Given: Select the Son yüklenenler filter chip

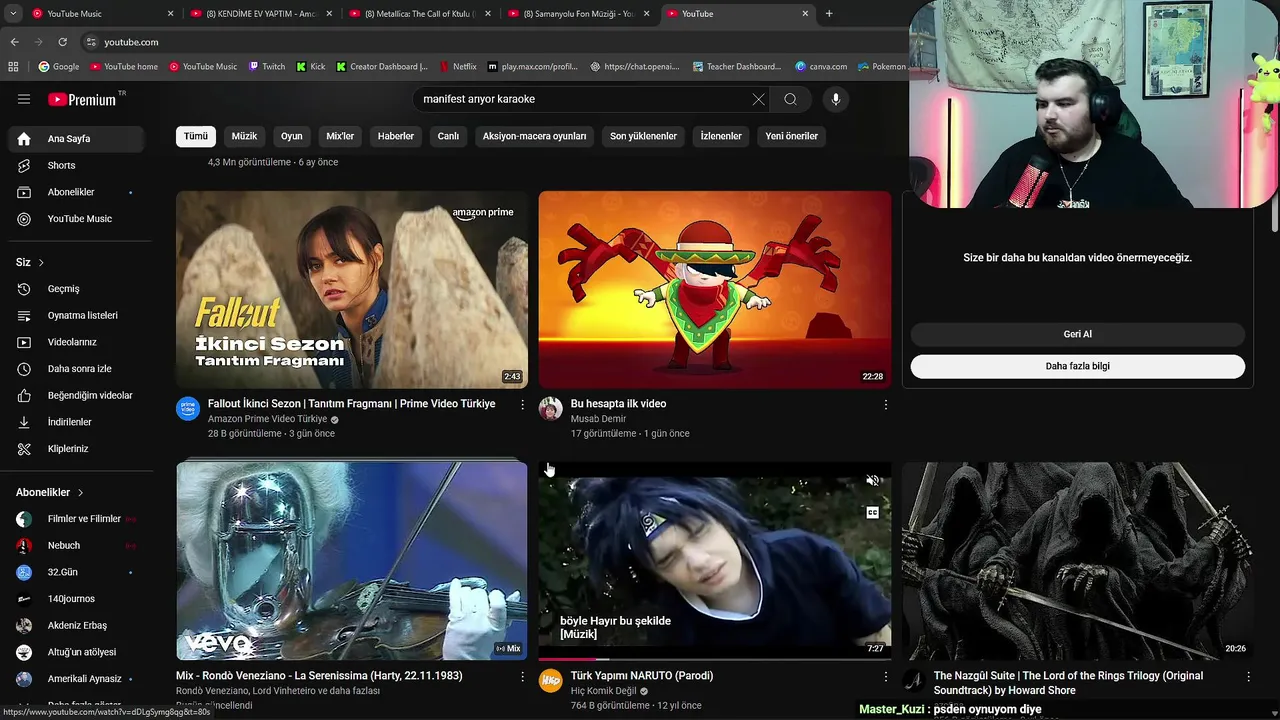Looking at the screenshot, I should (644, 136).
